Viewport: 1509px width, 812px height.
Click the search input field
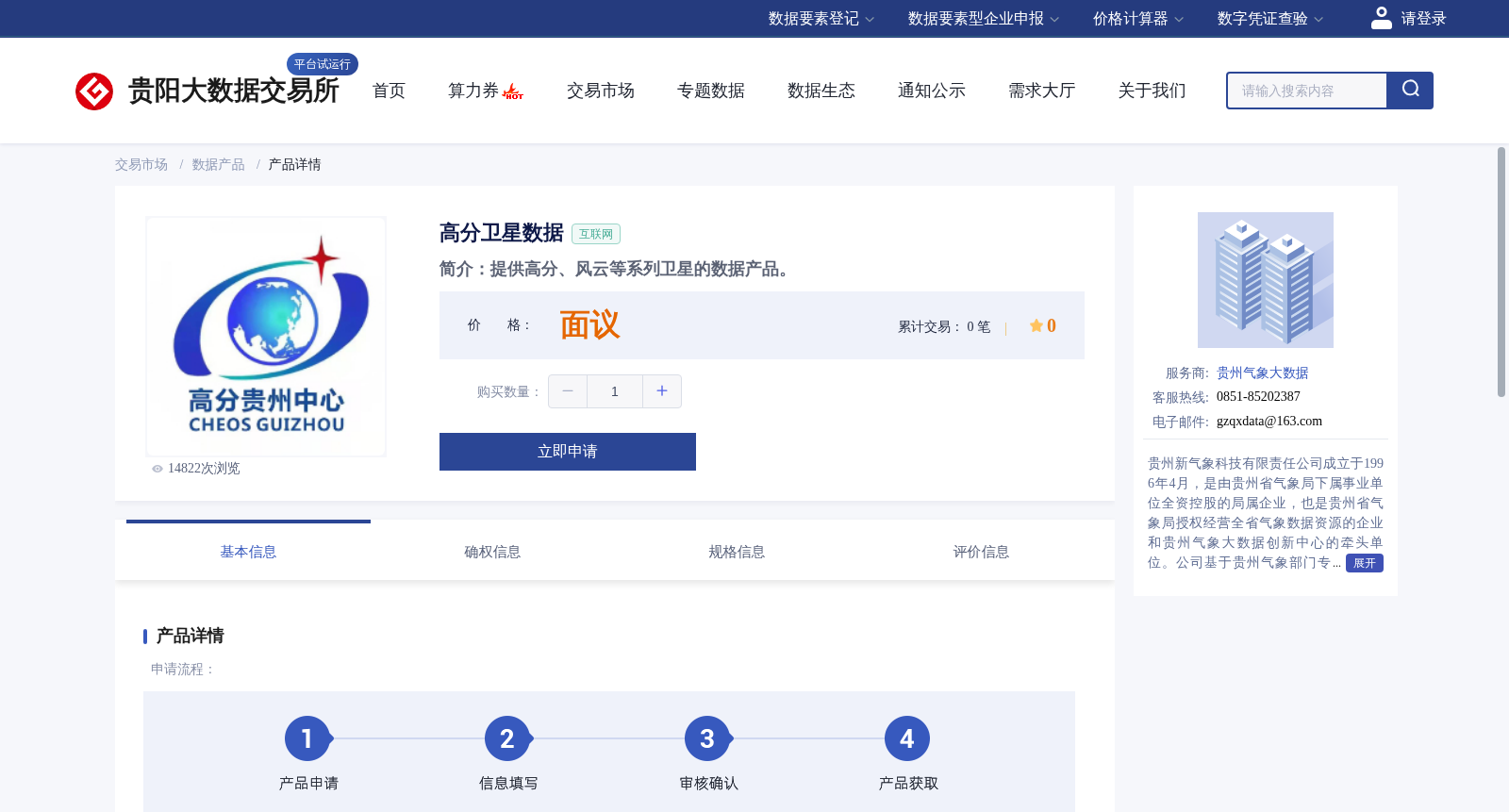(1307, 91)
